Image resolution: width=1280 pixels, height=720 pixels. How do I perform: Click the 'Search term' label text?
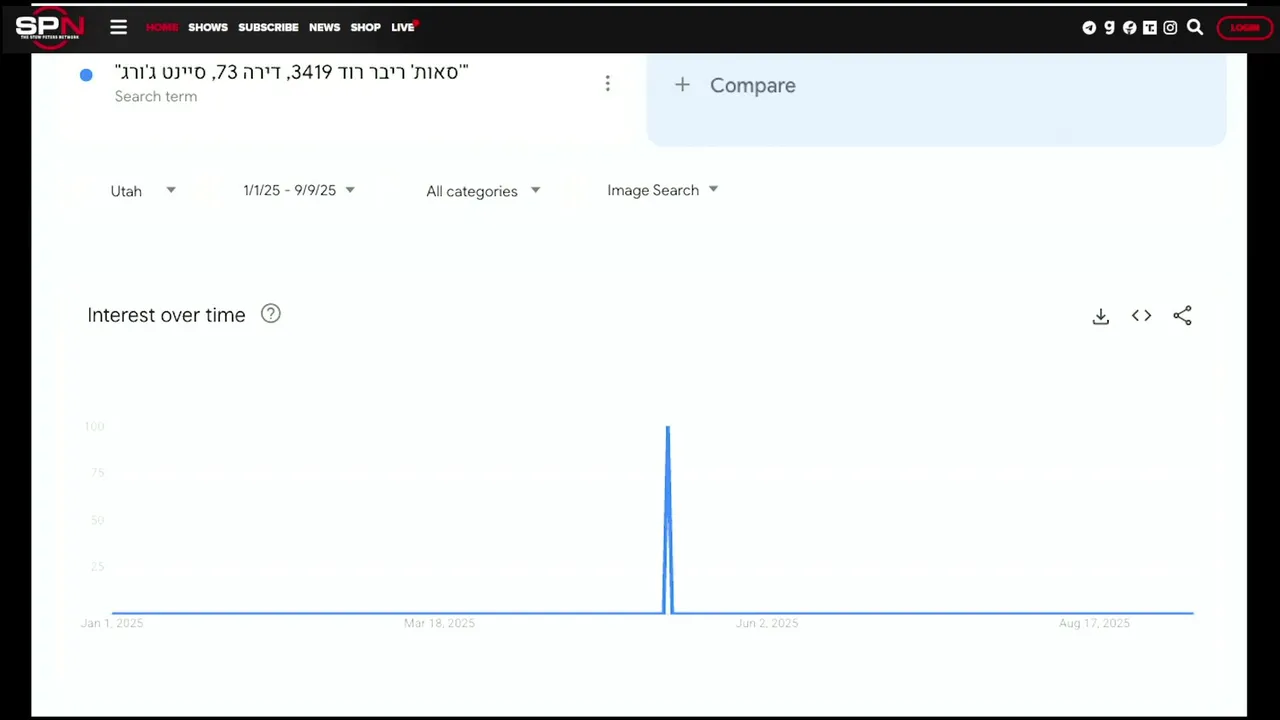(155, 97)
